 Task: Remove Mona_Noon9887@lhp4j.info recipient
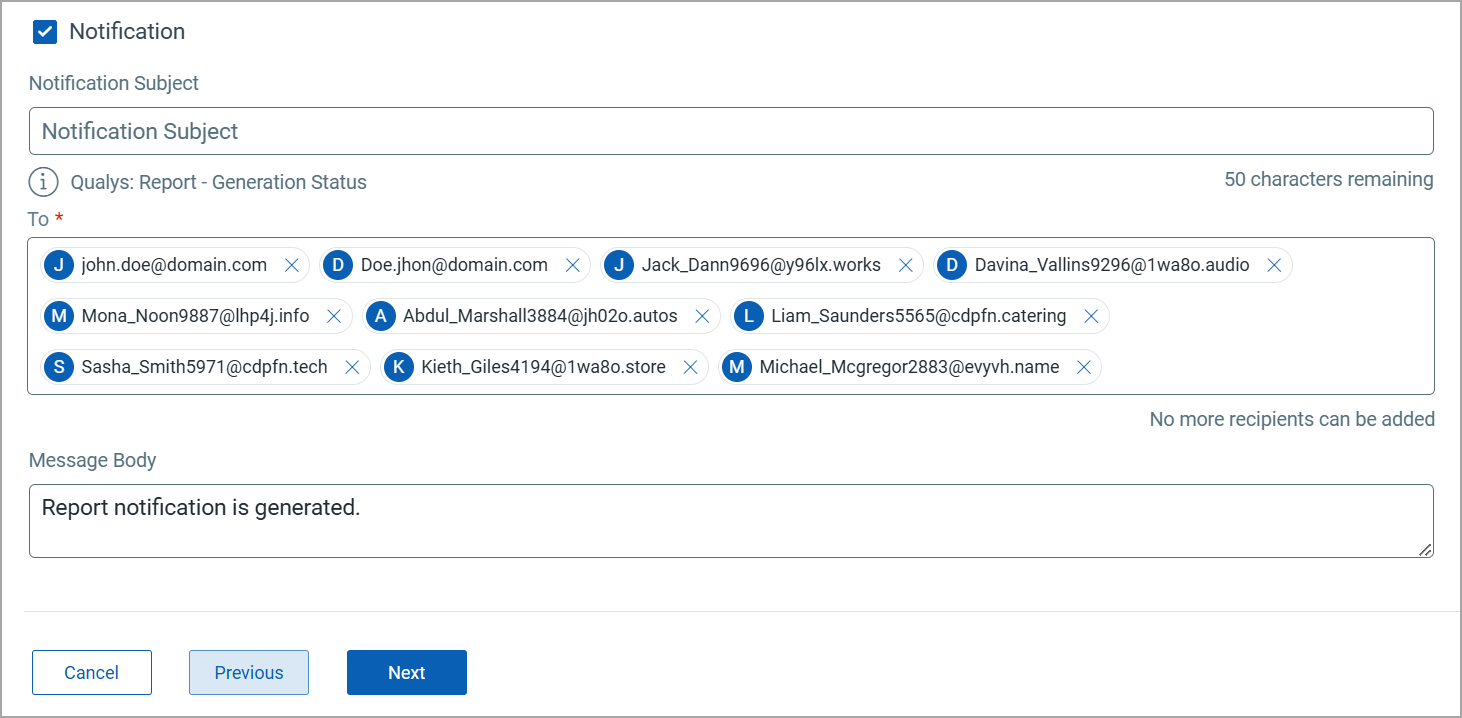[334, 316]
